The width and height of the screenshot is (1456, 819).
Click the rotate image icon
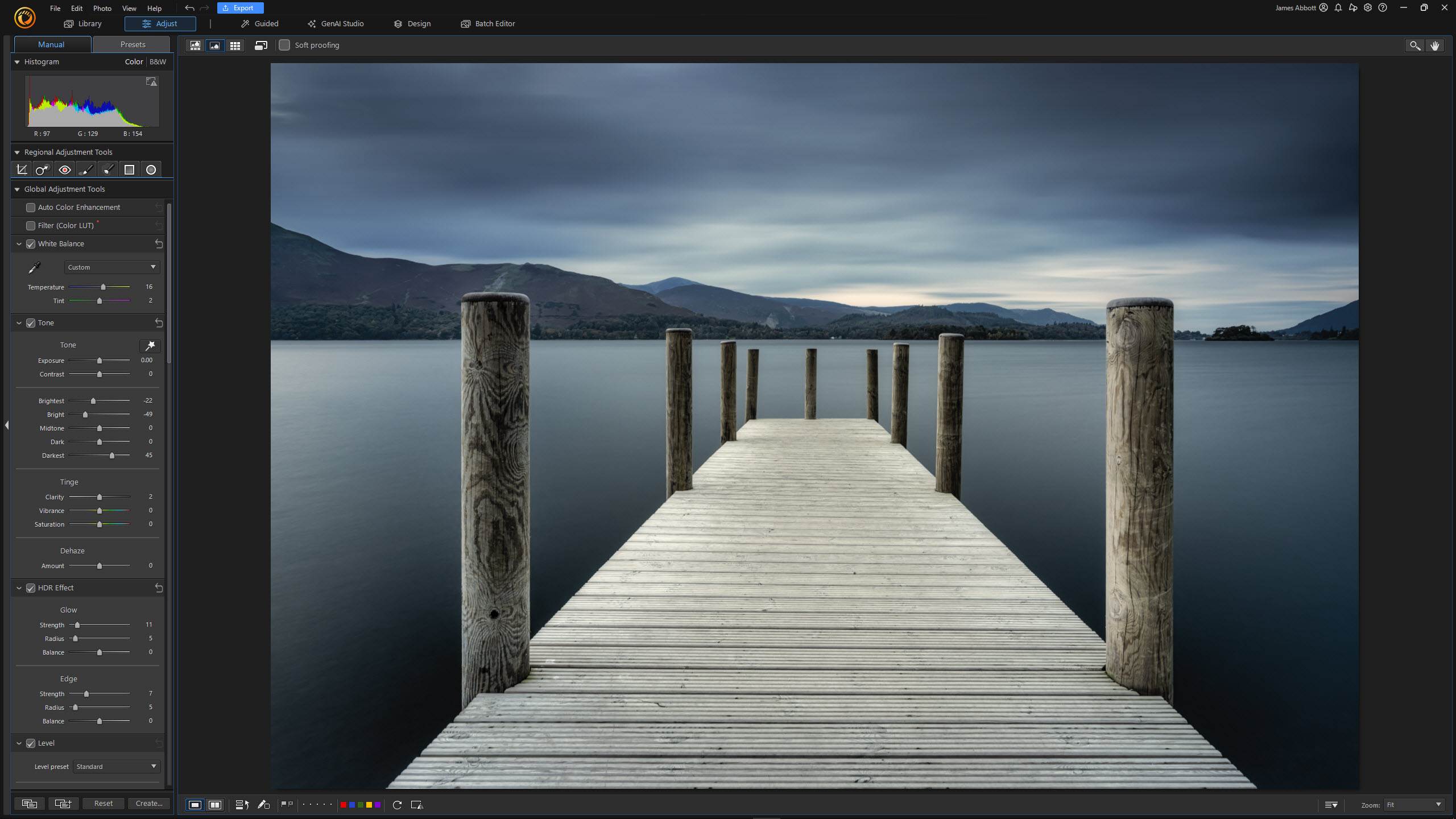[397, 804]
